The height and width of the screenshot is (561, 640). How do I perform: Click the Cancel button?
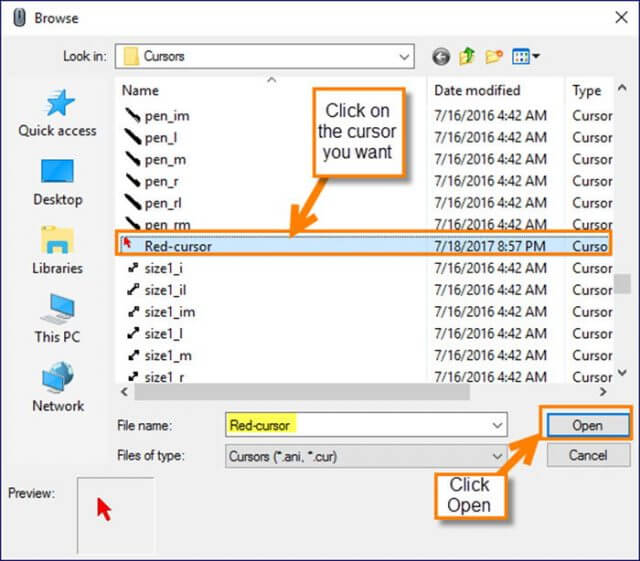point(588,455)
